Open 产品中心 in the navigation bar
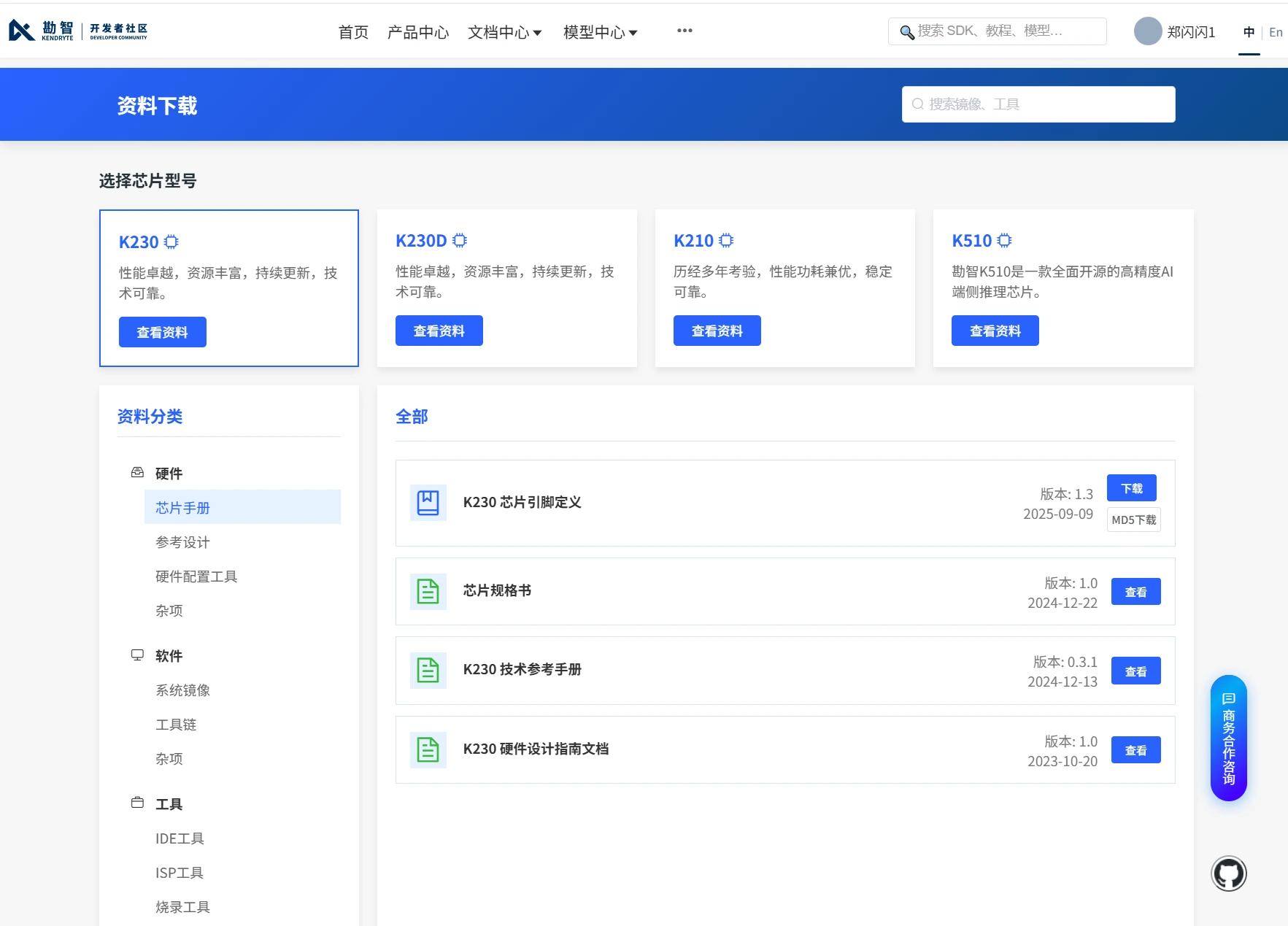1288x926 pixels. tap(418, 32)
